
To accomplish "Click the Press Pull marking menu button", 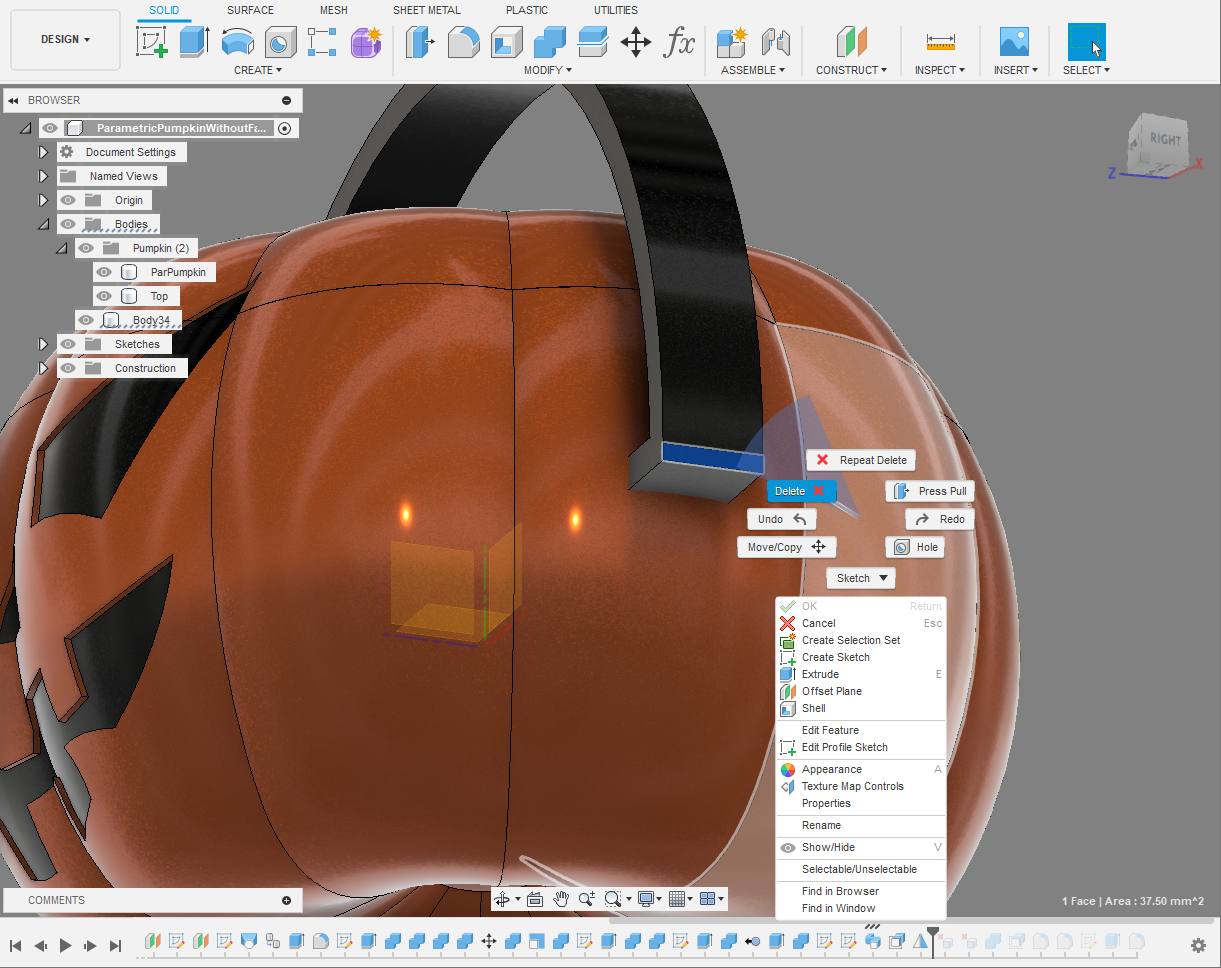I will (930, 491).
